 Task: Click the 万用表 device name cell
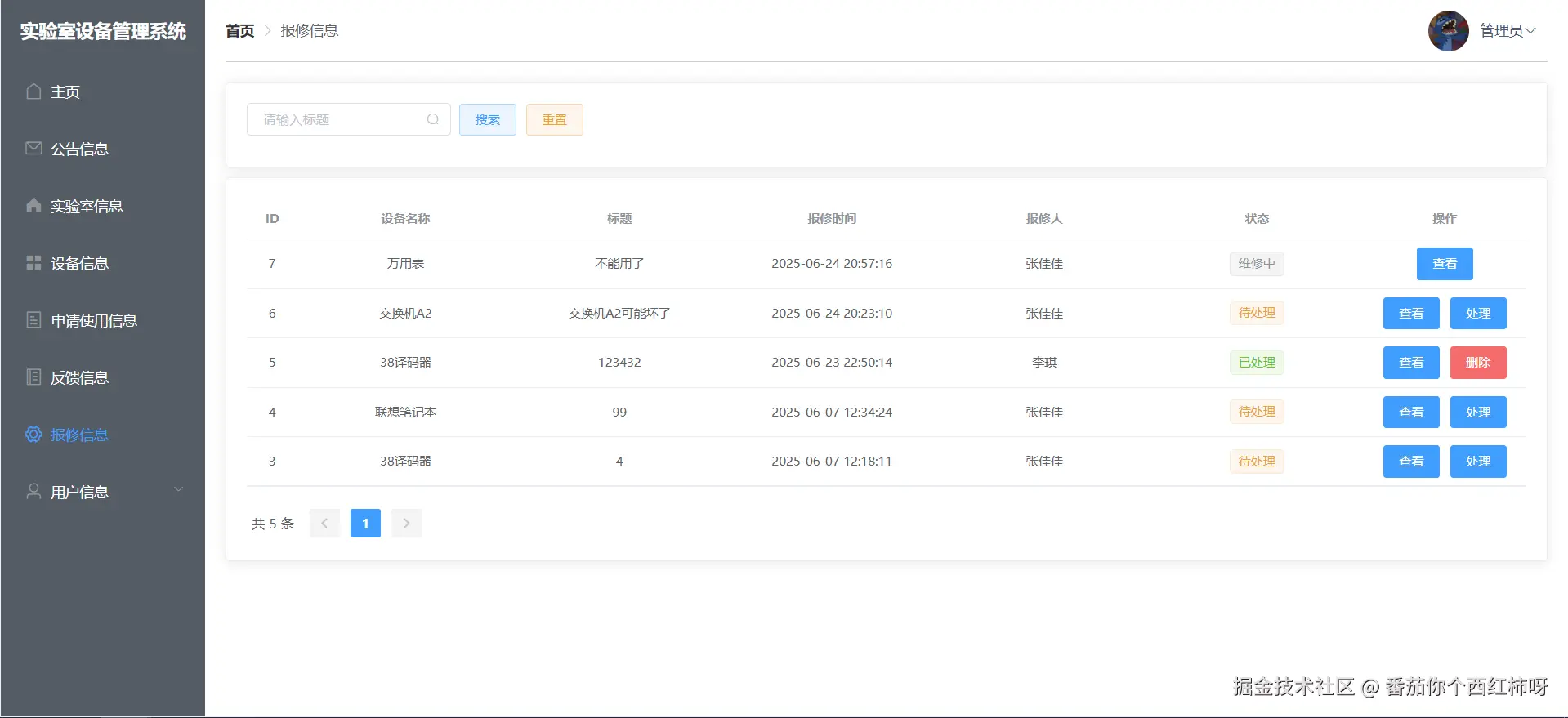click(x=405, y=264)
